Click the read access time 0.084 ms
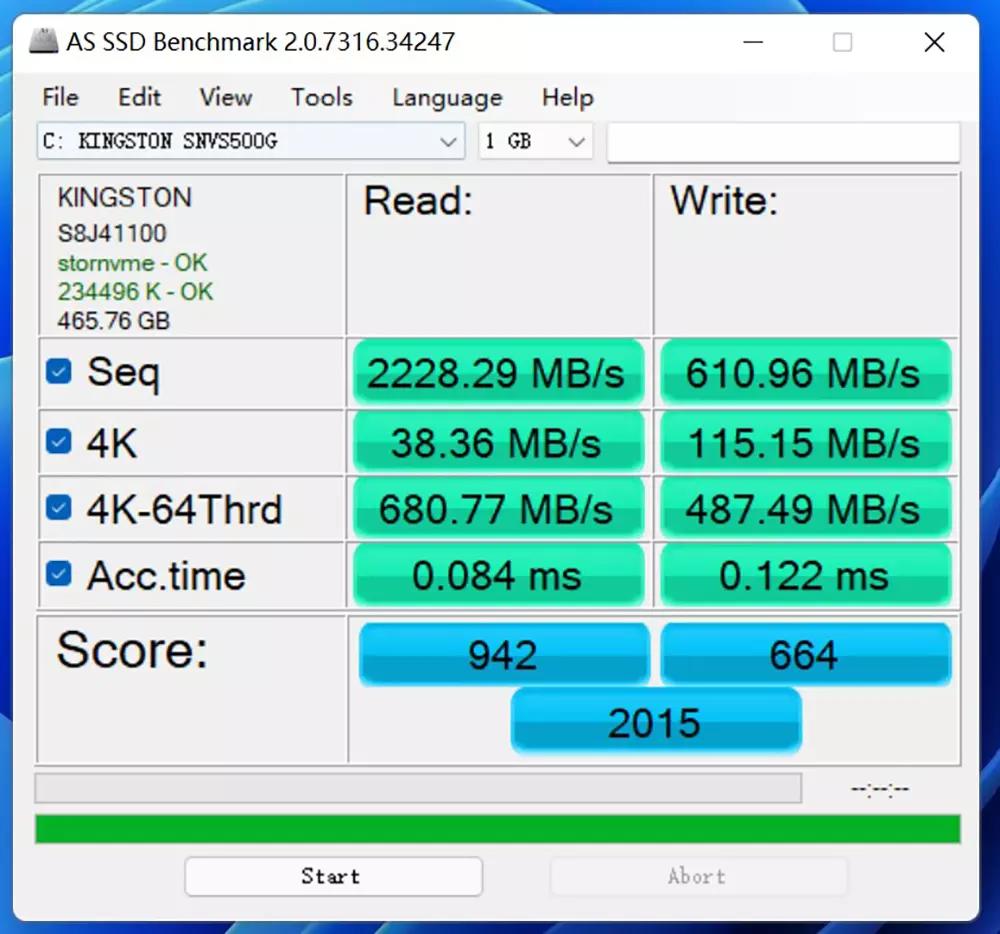1000x934 pixels. coord(498,575)
